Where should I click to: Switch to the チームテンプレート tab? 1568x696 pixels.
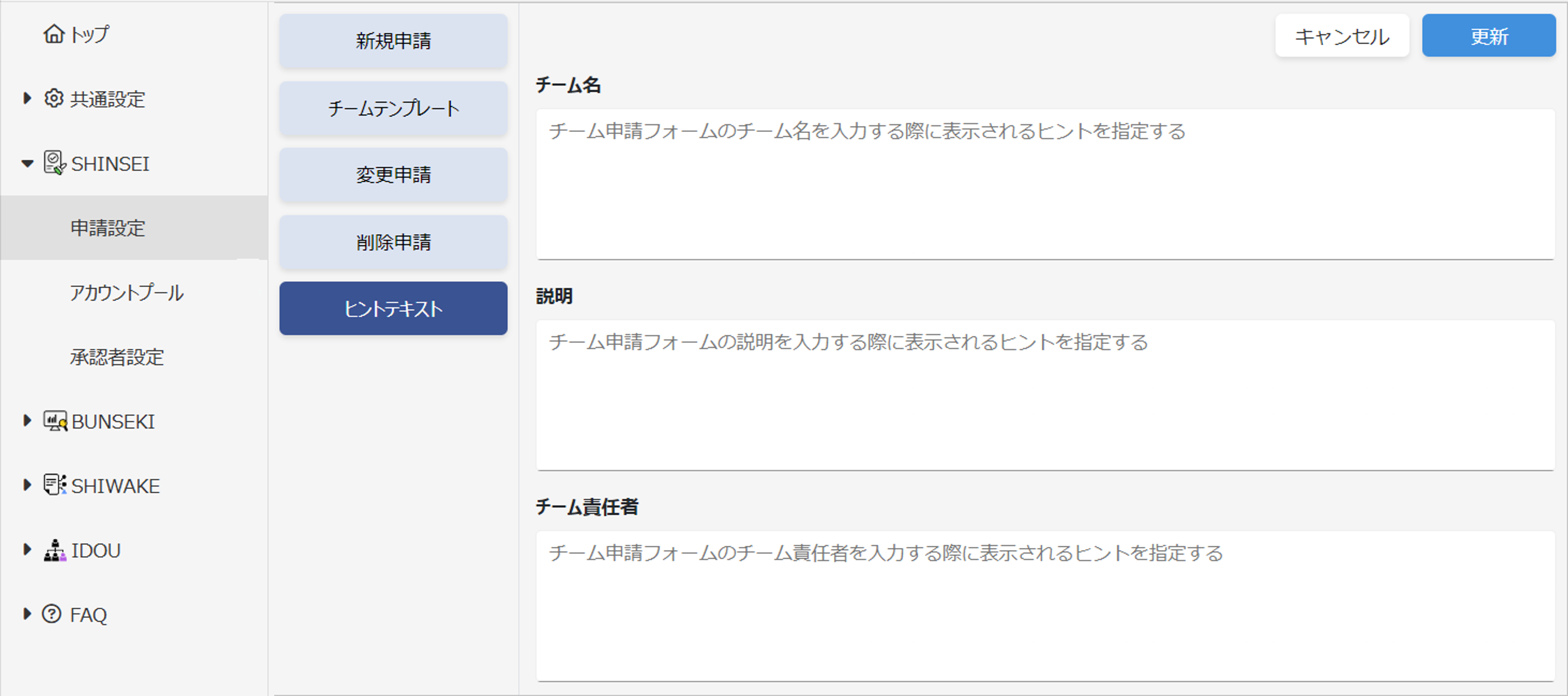(393, 109)
